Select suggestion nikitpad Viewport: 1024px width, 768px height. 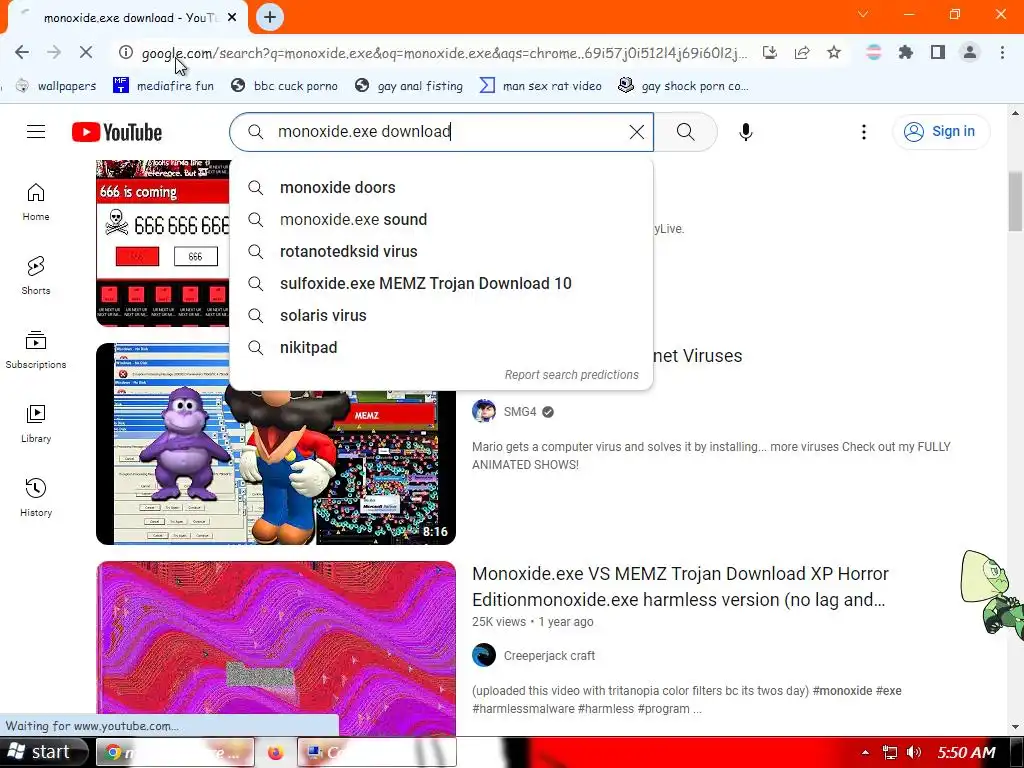pyautogui.click(x=441, y=347)
